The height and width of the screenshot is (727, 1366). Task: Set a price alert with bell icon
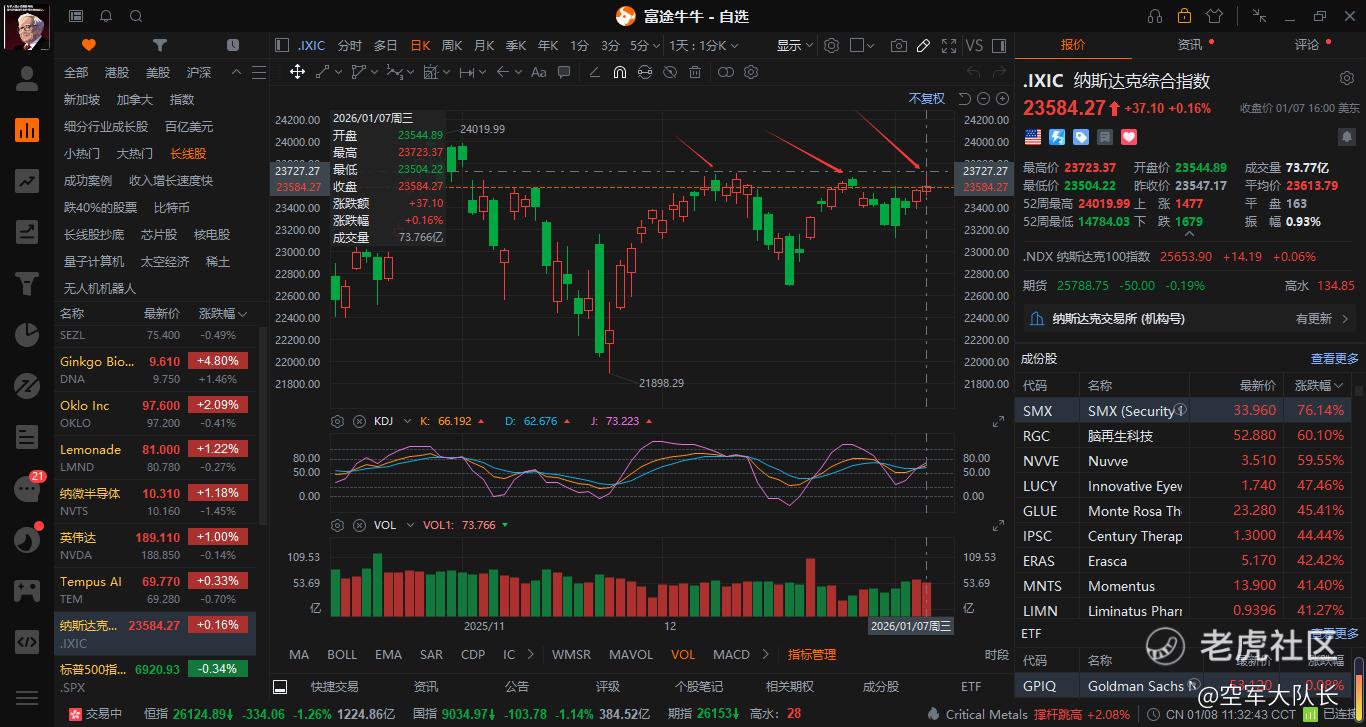coord(1346,137)
